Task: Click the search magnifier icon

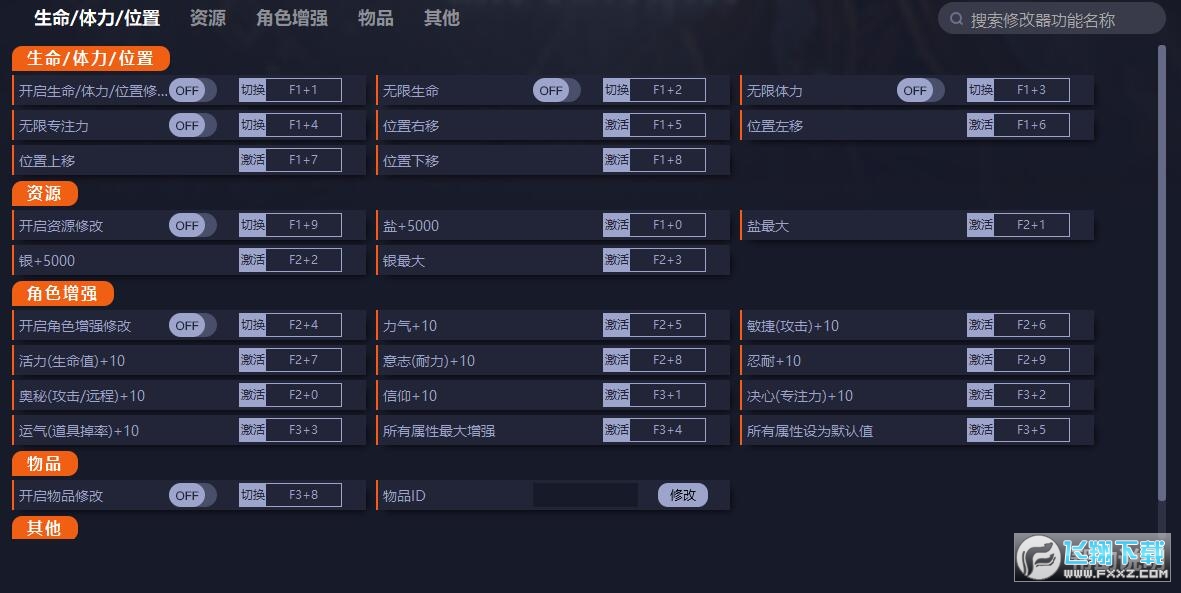Action: [x=956, y=19]
